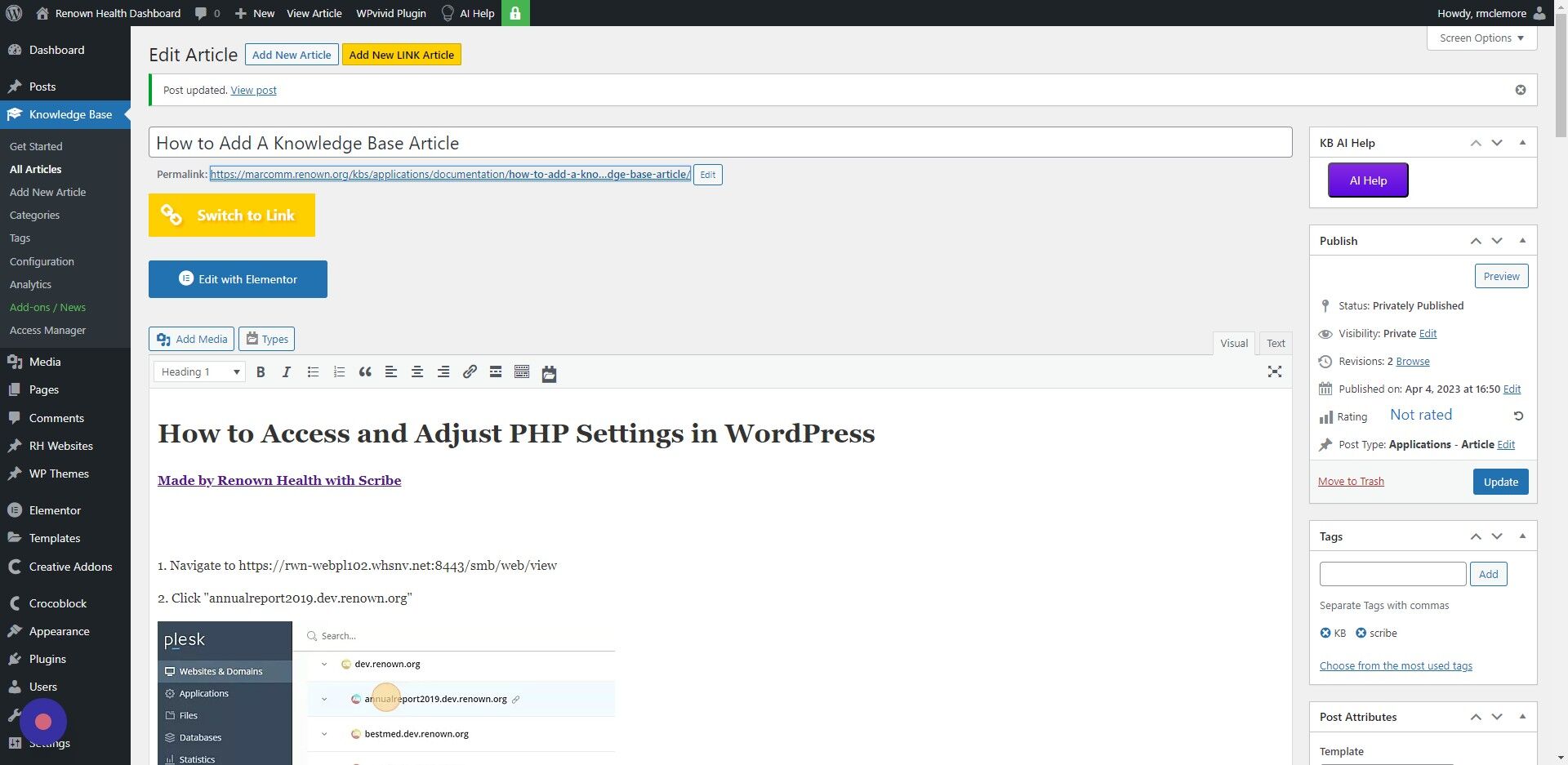Viewport: 1568px width, 765px height.
Task: Open the Elementor menu
Action: coord(55,510)
